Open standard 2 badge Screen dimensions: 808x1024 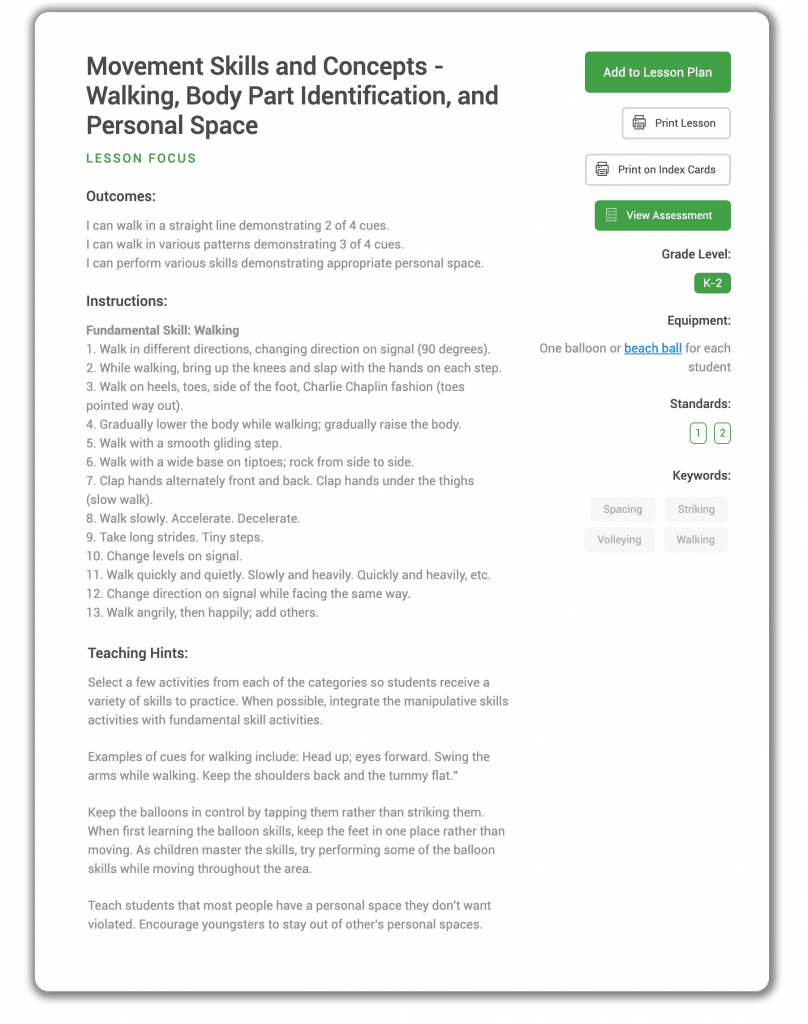(722, 432)
